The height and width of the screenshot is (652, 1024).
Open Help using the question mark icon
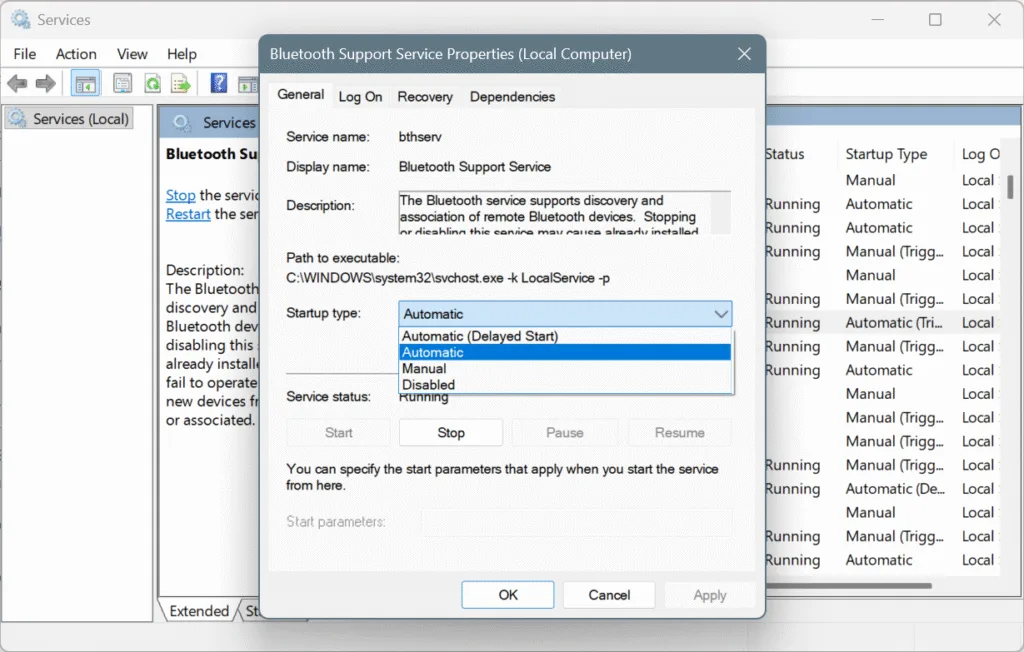click(217, 84)
